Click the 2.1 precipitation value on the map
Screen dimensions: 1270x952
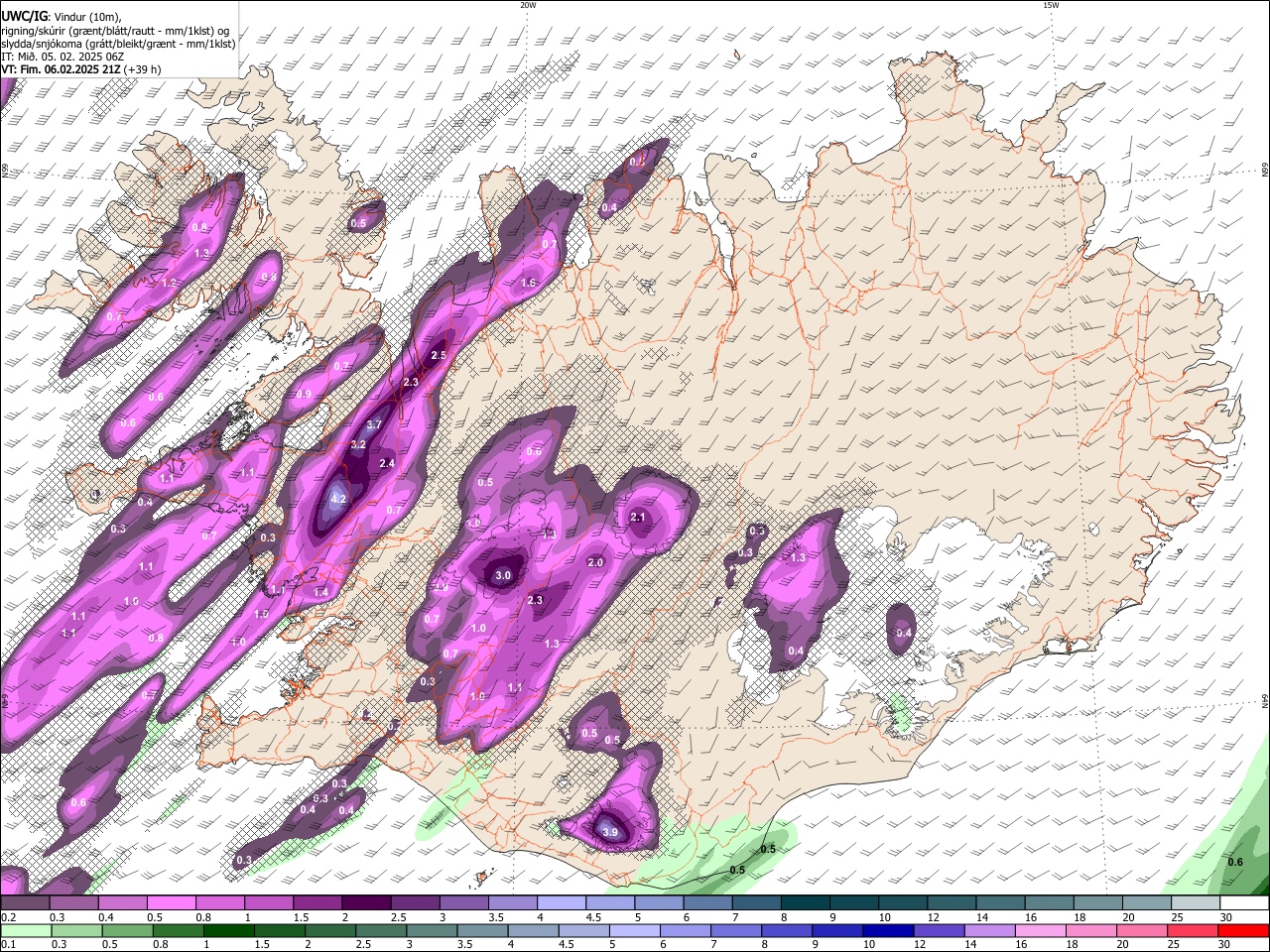(638, 518)
